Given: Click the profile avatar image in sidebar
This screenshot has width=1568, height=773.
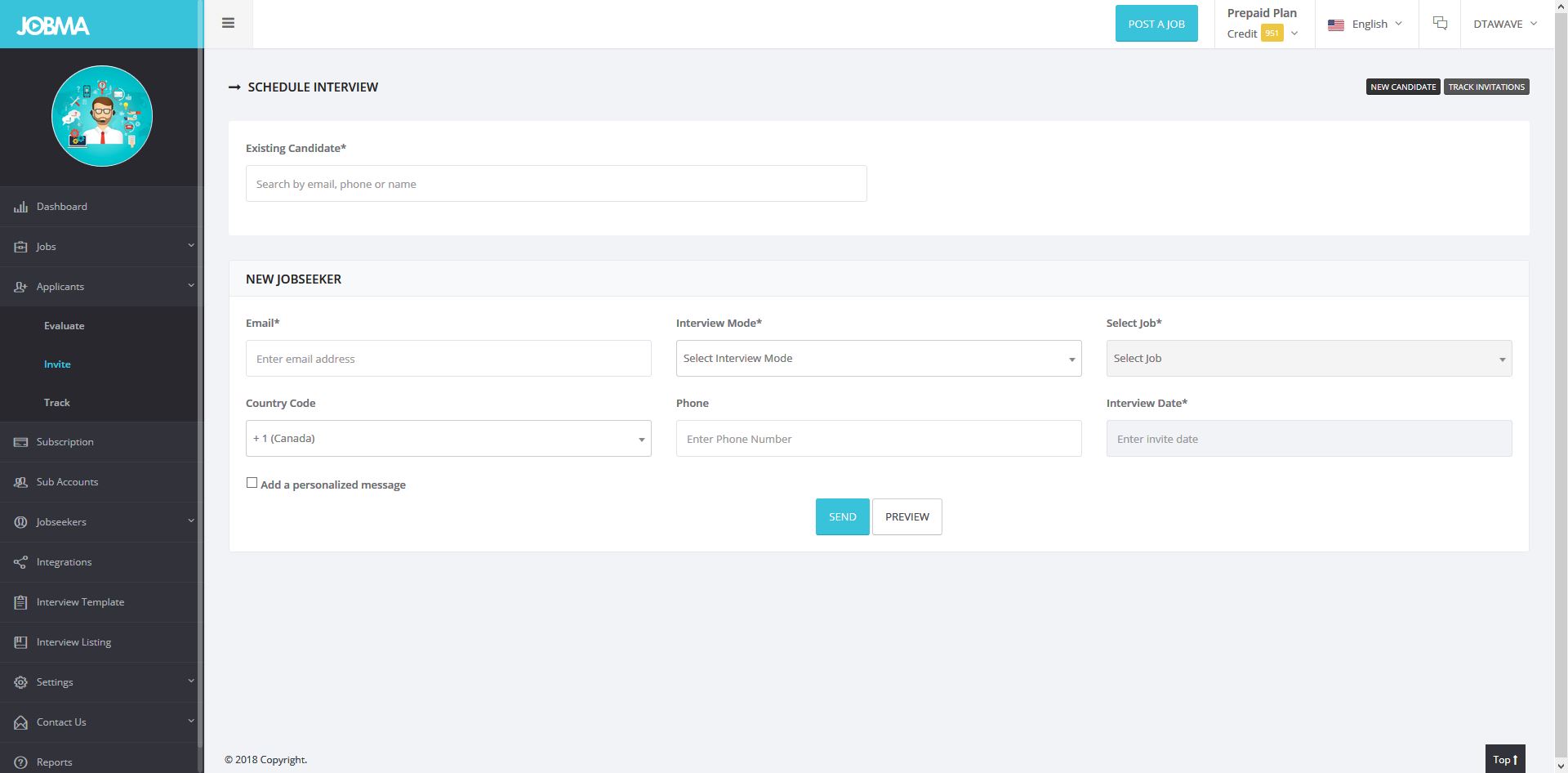Looking at the screenshot, I should click(x=102, y=116).
